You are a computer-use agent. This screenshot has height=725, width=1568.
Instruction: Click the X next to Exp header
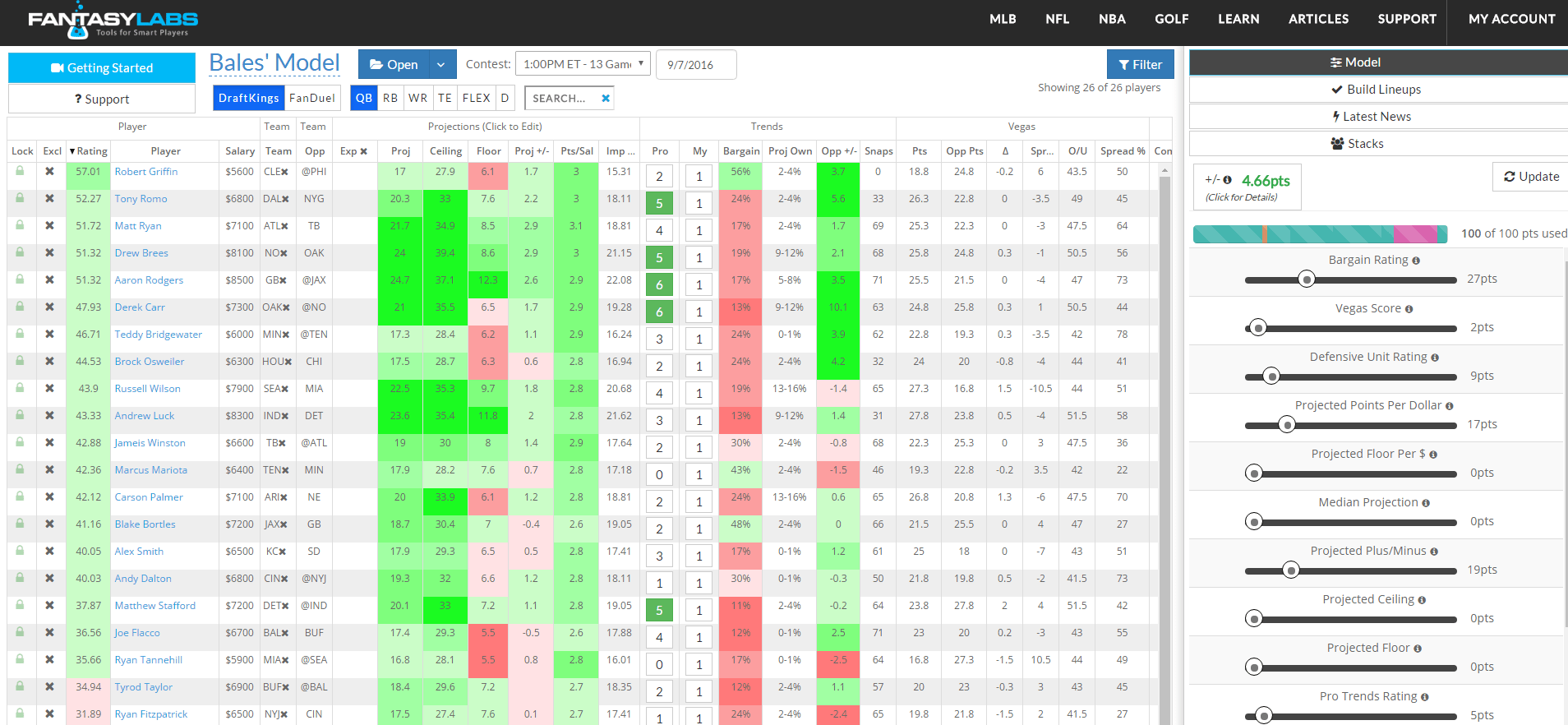pos(363,151)
